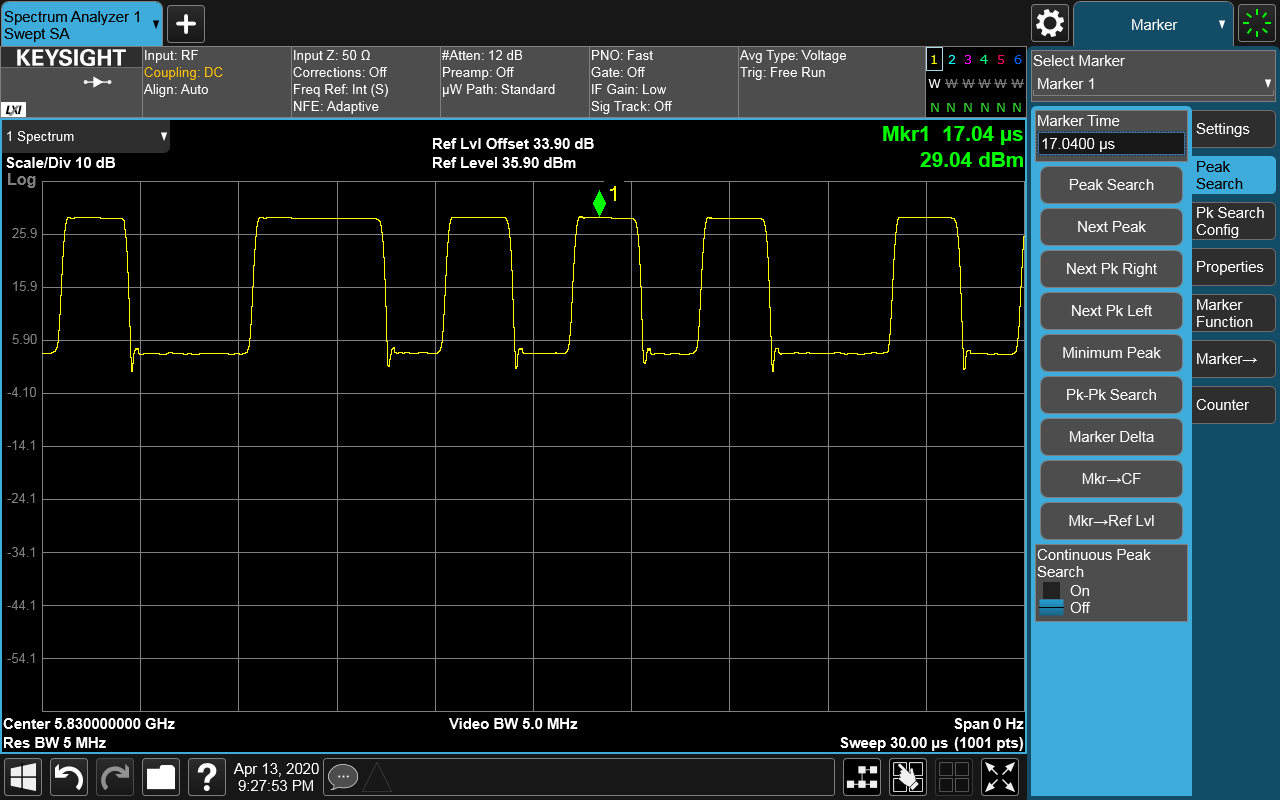
Task: Click the Next Pk Right button
Action: (x=1111, y=269)
